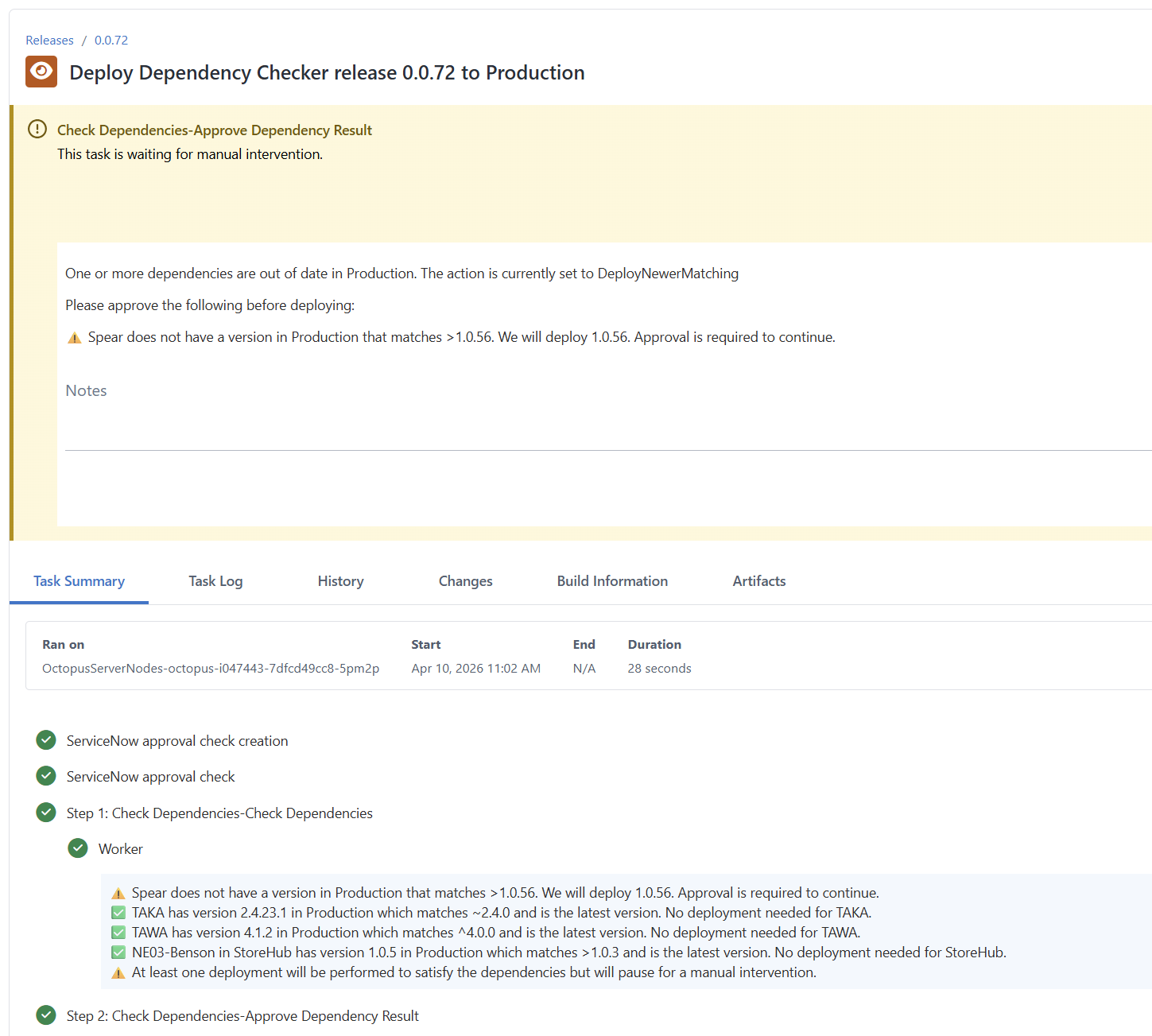The width and height of the screenshot is (1152, 1036).
Task: Open the Build Information tab
Action: click(612, 581)
